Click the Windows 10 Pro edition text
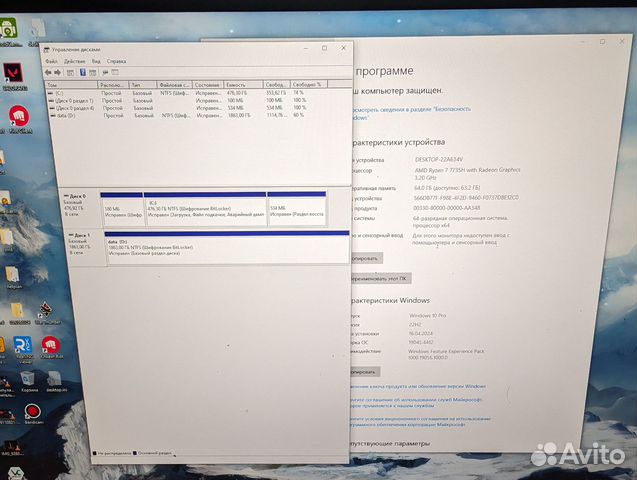 point(427,315)
